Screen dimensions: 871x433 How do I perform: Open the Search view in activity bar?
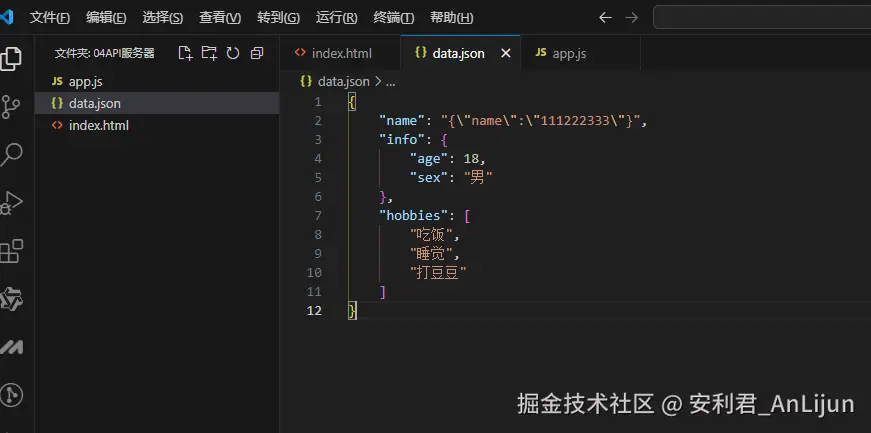[x=11, y=155]
